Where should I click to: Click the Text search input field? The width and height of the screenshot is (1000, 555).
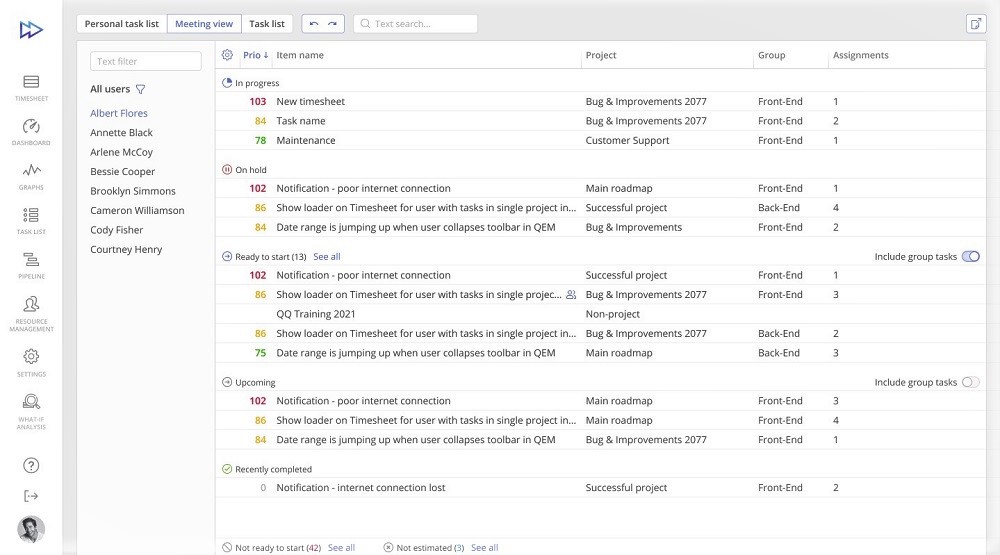[421, 24]
